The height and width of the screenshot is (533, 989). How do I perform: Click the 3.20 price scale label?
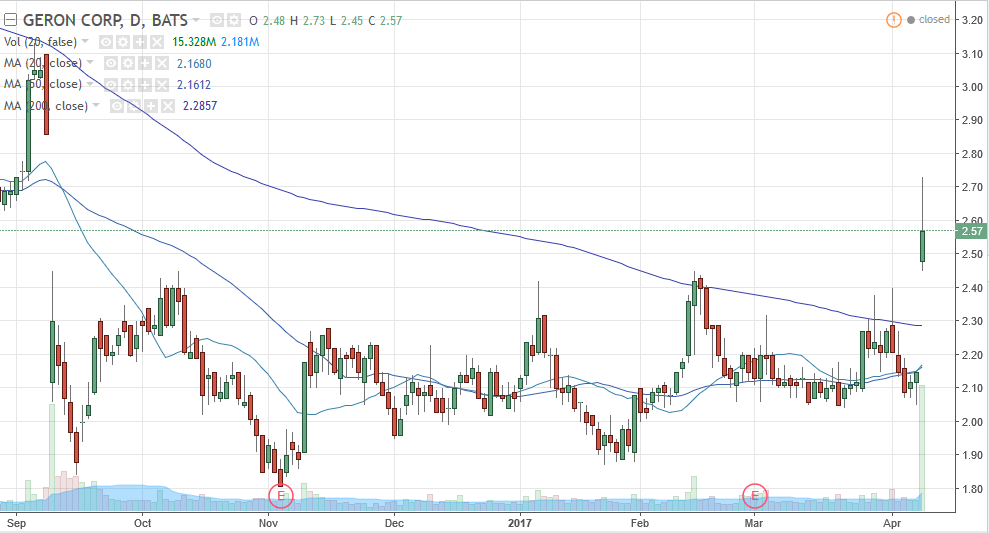(972, 20)
